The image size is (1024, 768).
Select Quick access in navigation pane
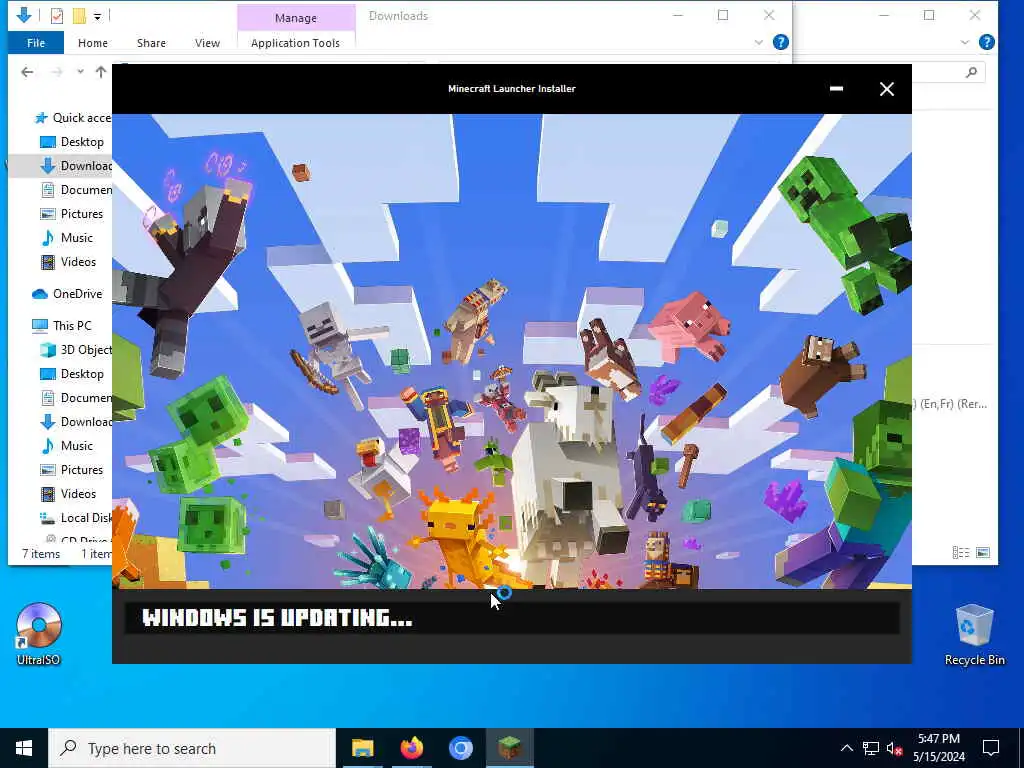click(x=73, y=118)
